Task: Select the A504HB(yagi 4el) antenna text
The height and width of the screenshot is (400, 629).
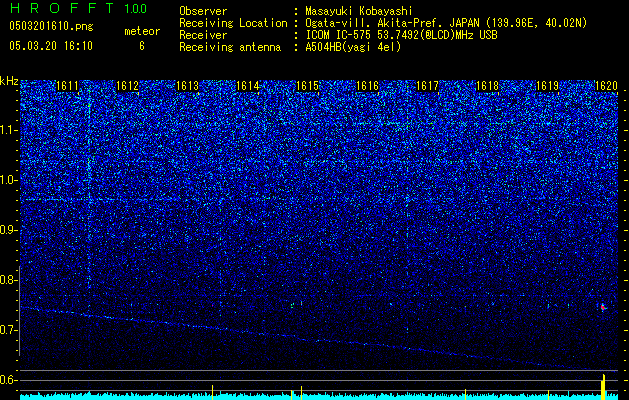Action: (x=353, y=47)
